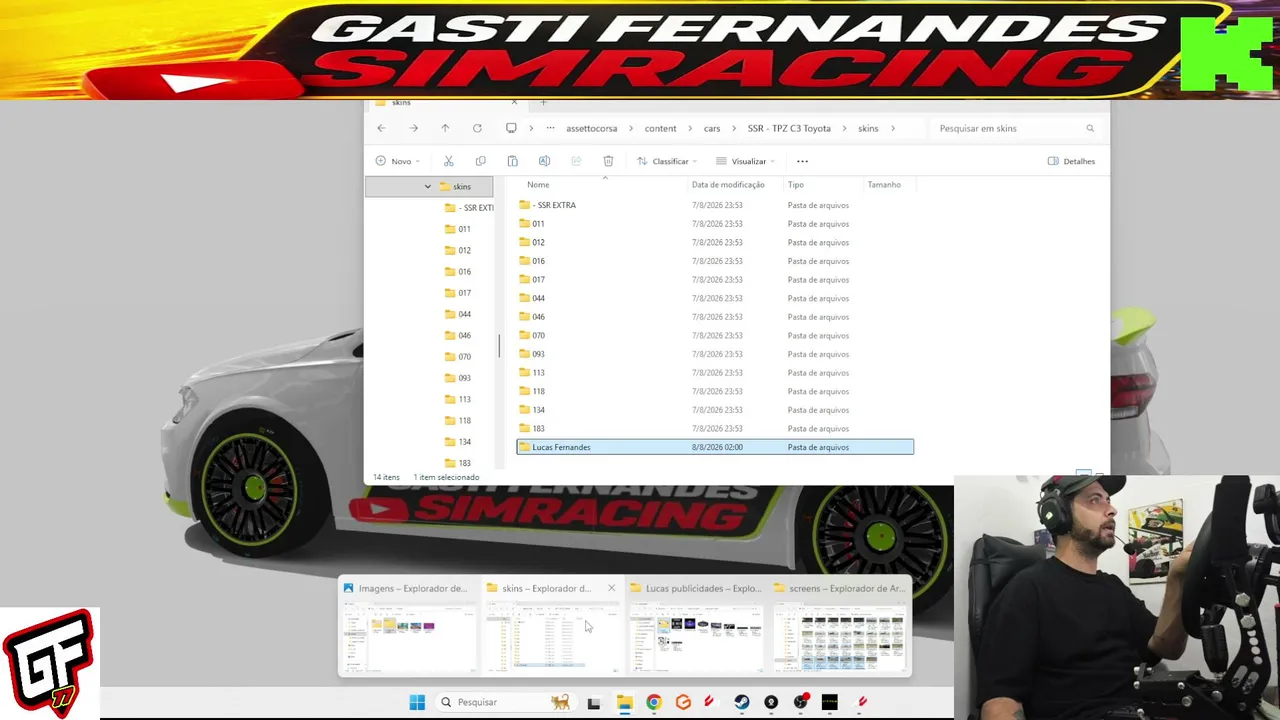Open the Novo dropdown menu

pos(397,161)
